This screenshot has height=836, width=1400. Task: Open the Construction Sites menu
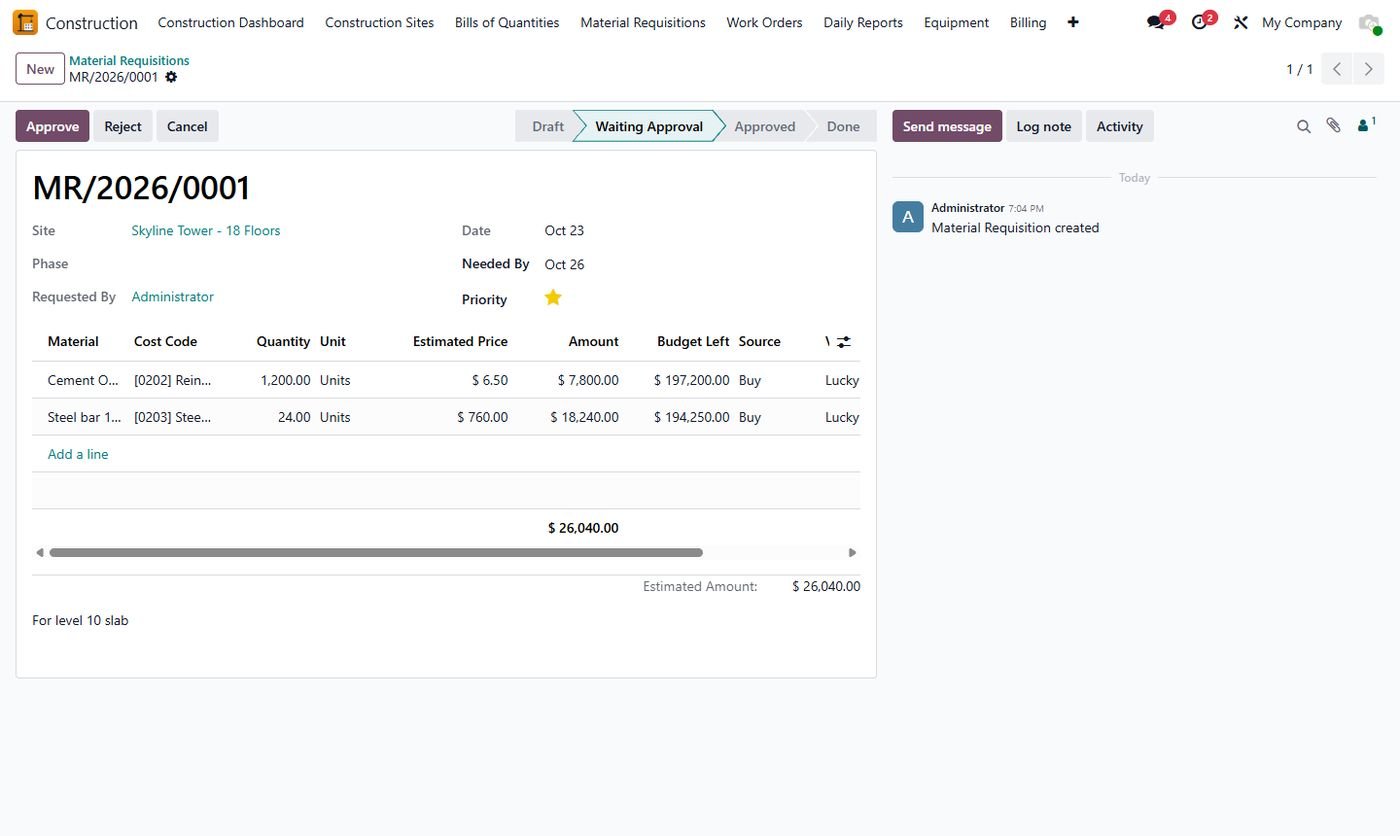(379, 22)
